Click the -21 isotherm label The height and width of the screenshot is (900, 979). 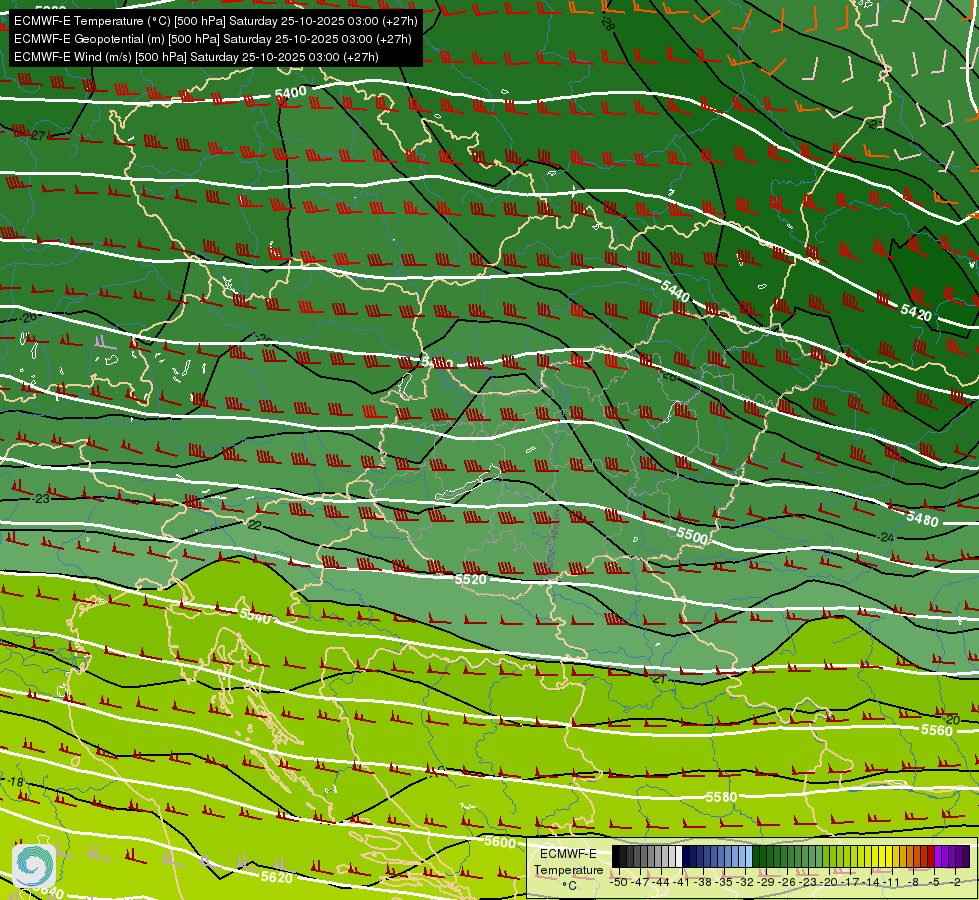click(x=658, y=679)
